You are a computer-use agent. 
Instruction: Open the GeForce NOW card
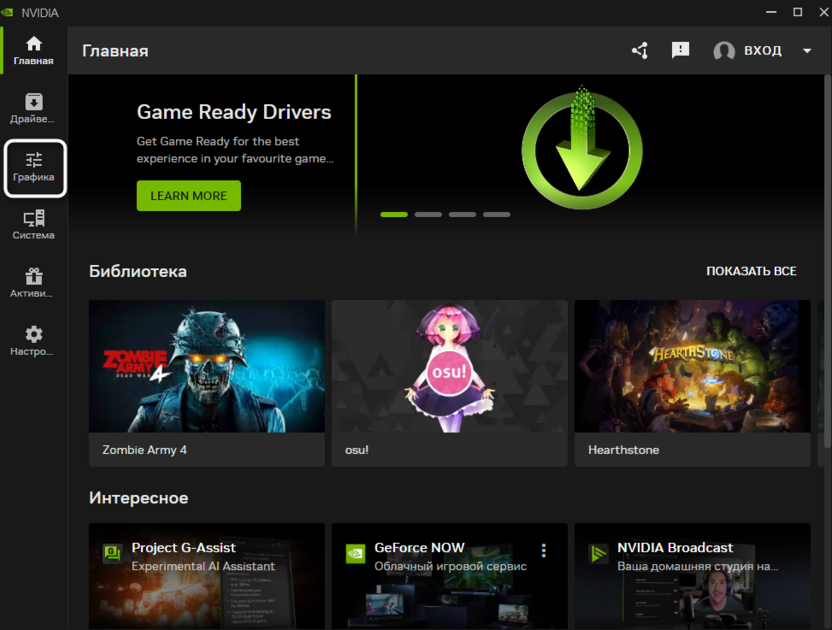coord(449,576)
